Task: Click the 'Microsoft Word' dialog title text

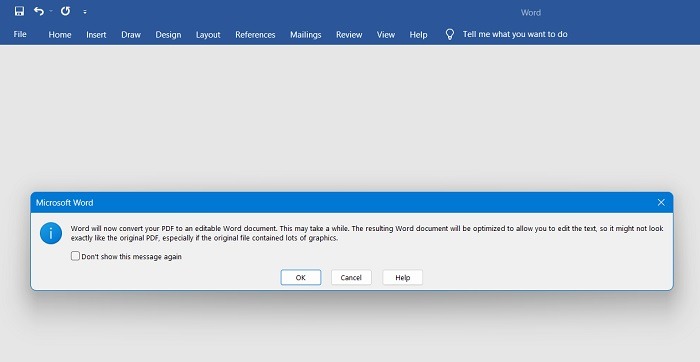Action: tap(65, 203)
